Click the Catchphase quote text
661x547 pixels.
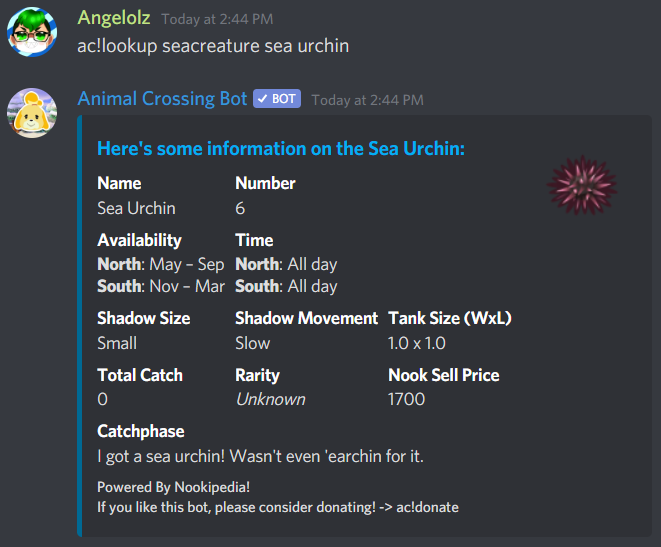pos(260,456)
